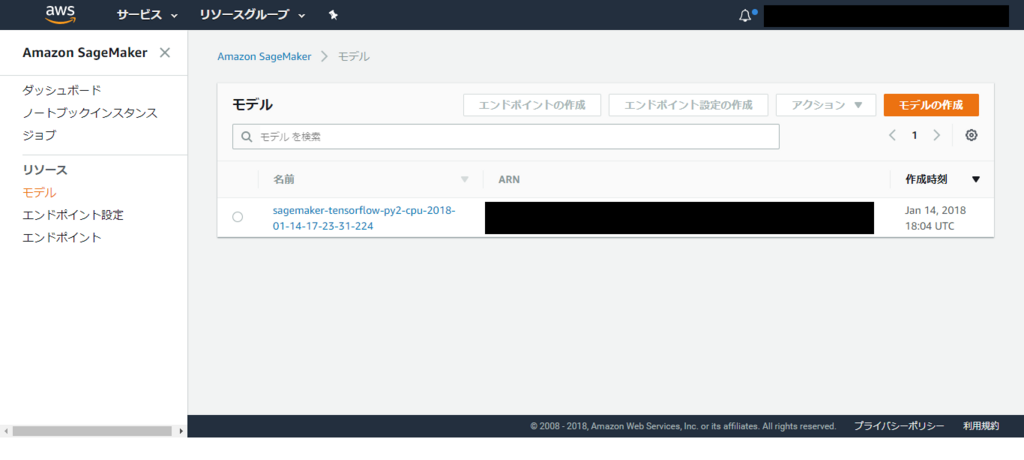Open the notifications bell icon
1024x460 pixels.
click(745, 16)
